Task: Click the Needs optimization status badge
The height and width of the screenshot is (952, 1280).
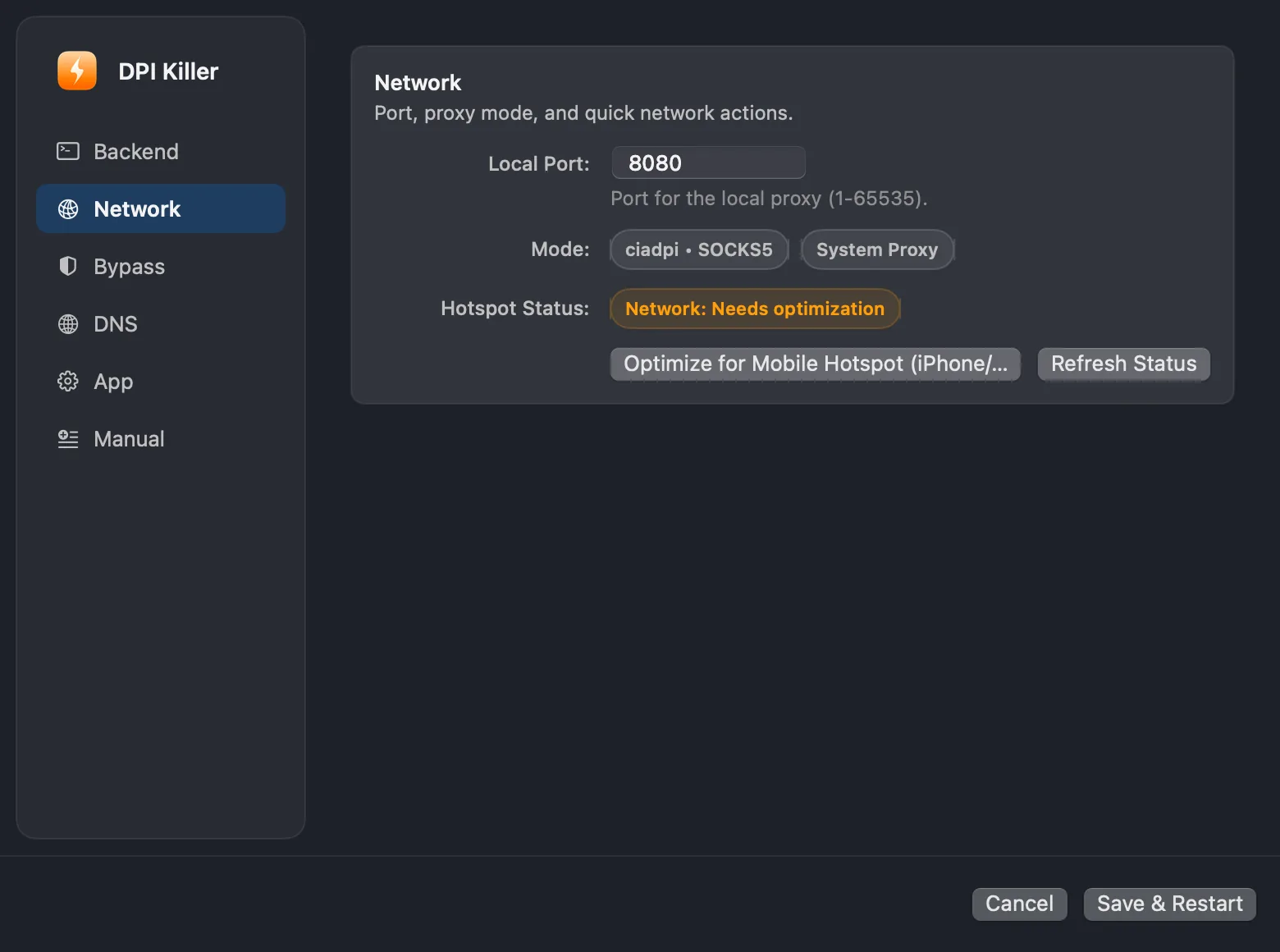Action: point(755,309)
